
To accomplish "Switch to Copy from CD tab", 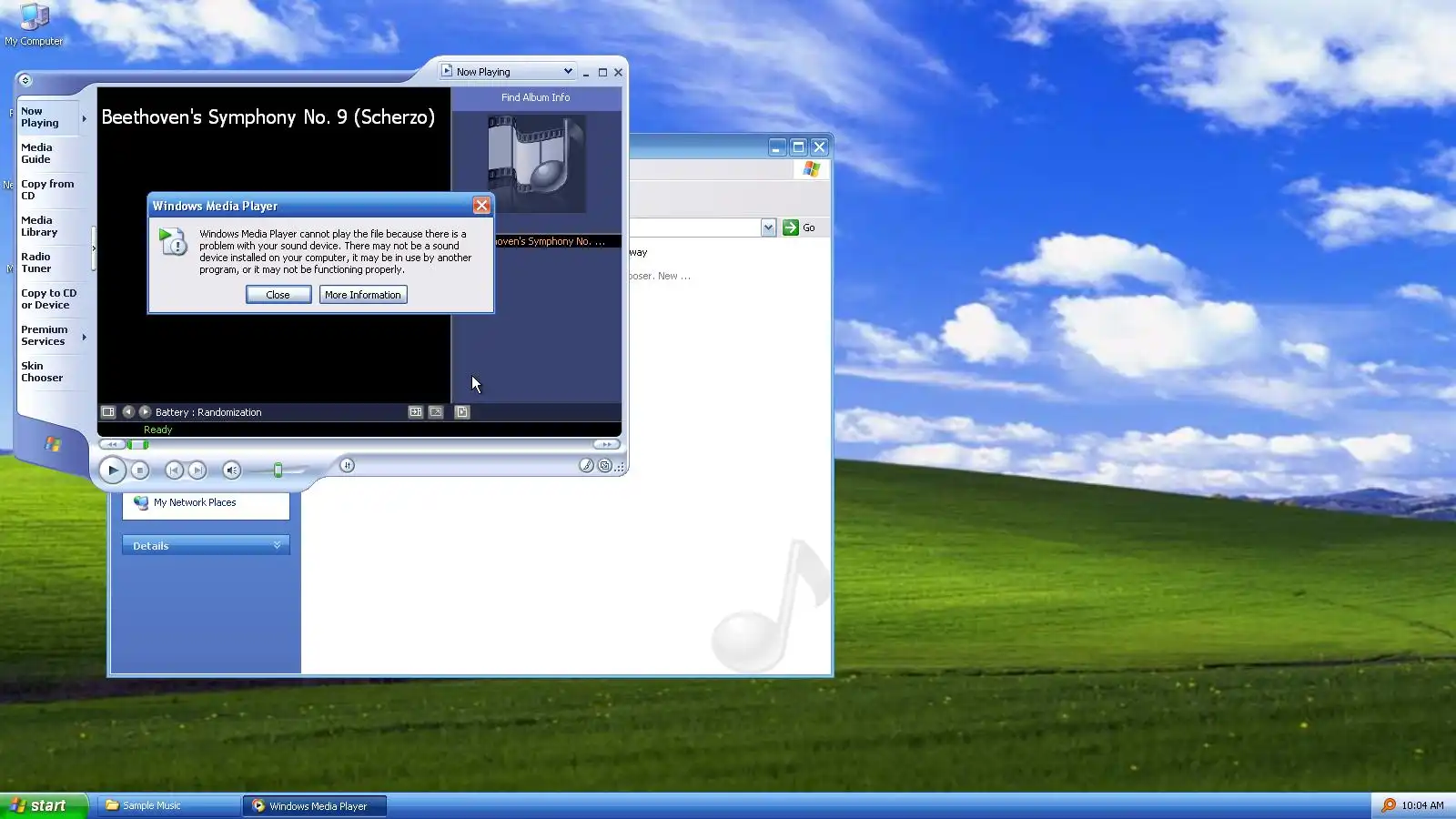I will 47,190.
